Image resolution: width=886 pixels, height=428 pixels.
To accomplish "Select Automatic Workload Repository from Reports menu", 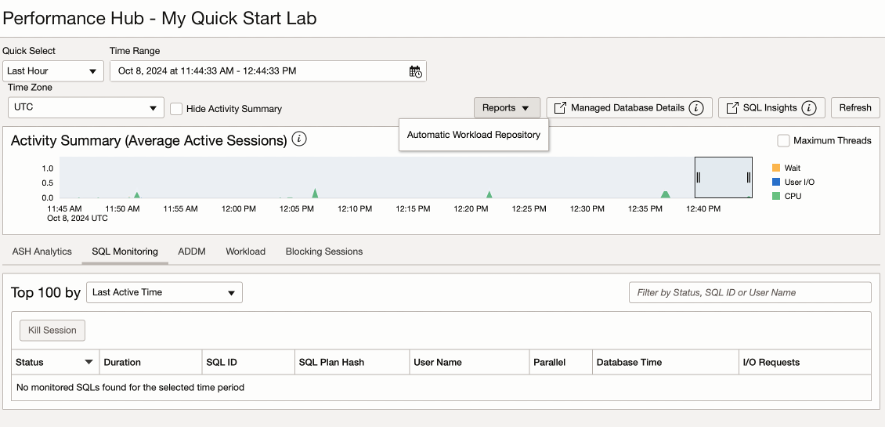I will 473,134.
